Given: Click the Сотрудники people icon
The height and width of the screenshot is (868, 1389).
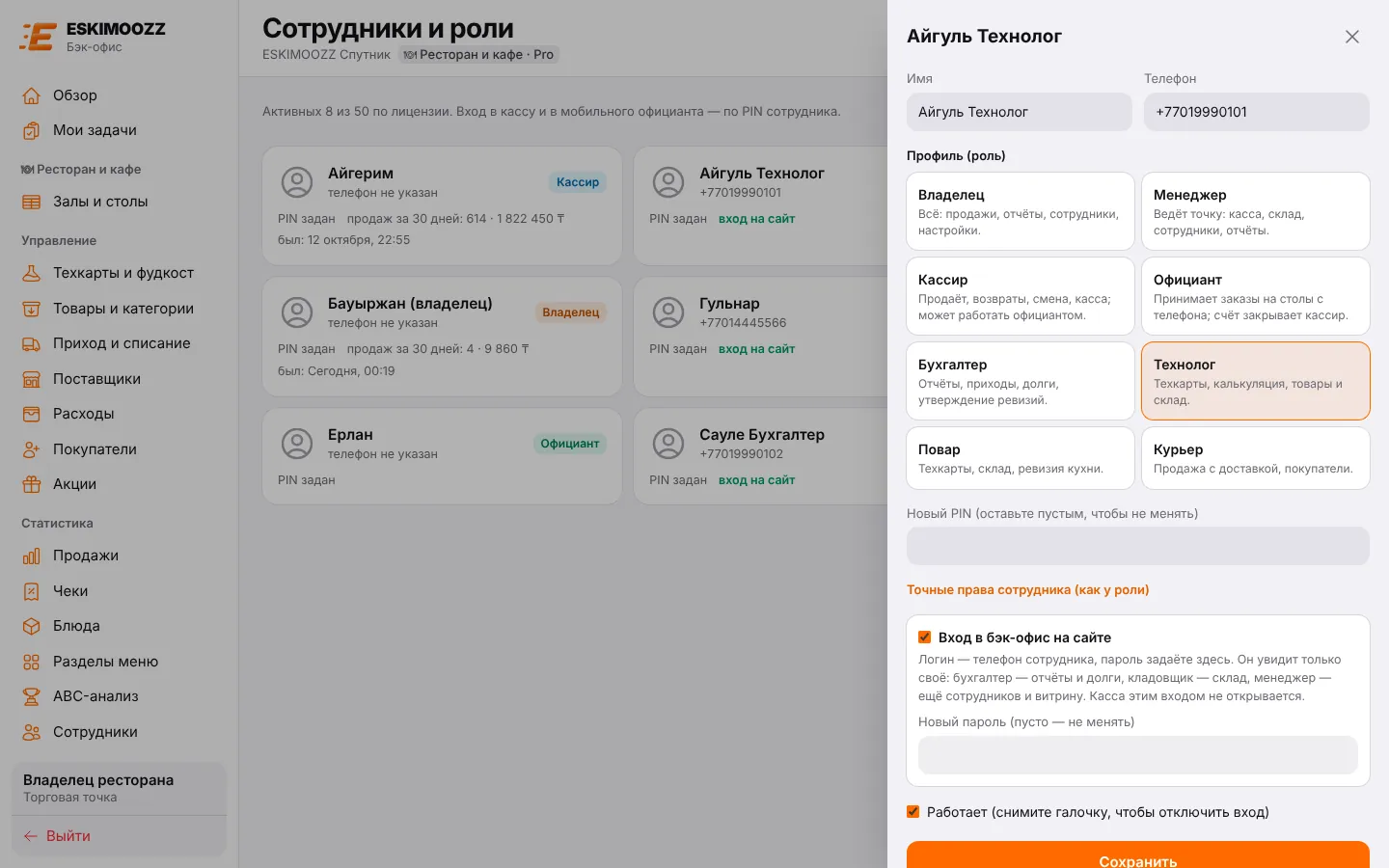Looking at the screenshot, I should tap(32, 732).
